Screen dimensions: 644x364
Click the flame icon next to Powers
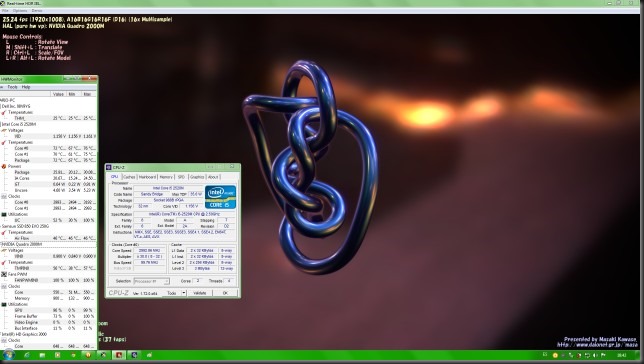(4, 166)
